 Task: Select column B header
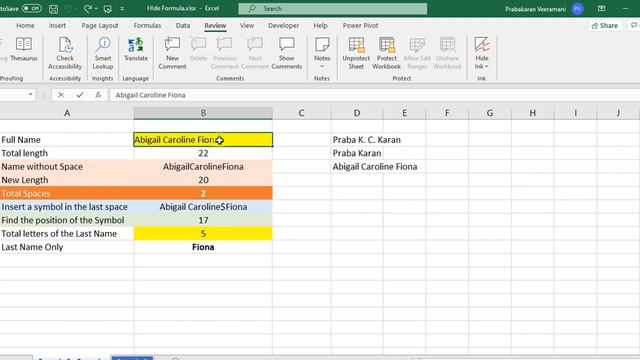coord(203,113)
